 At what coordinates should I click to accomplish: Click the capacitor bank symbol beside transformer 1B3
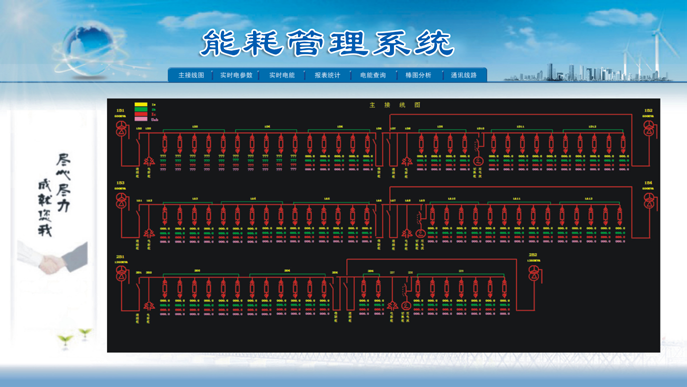click(x=149, y=233)
